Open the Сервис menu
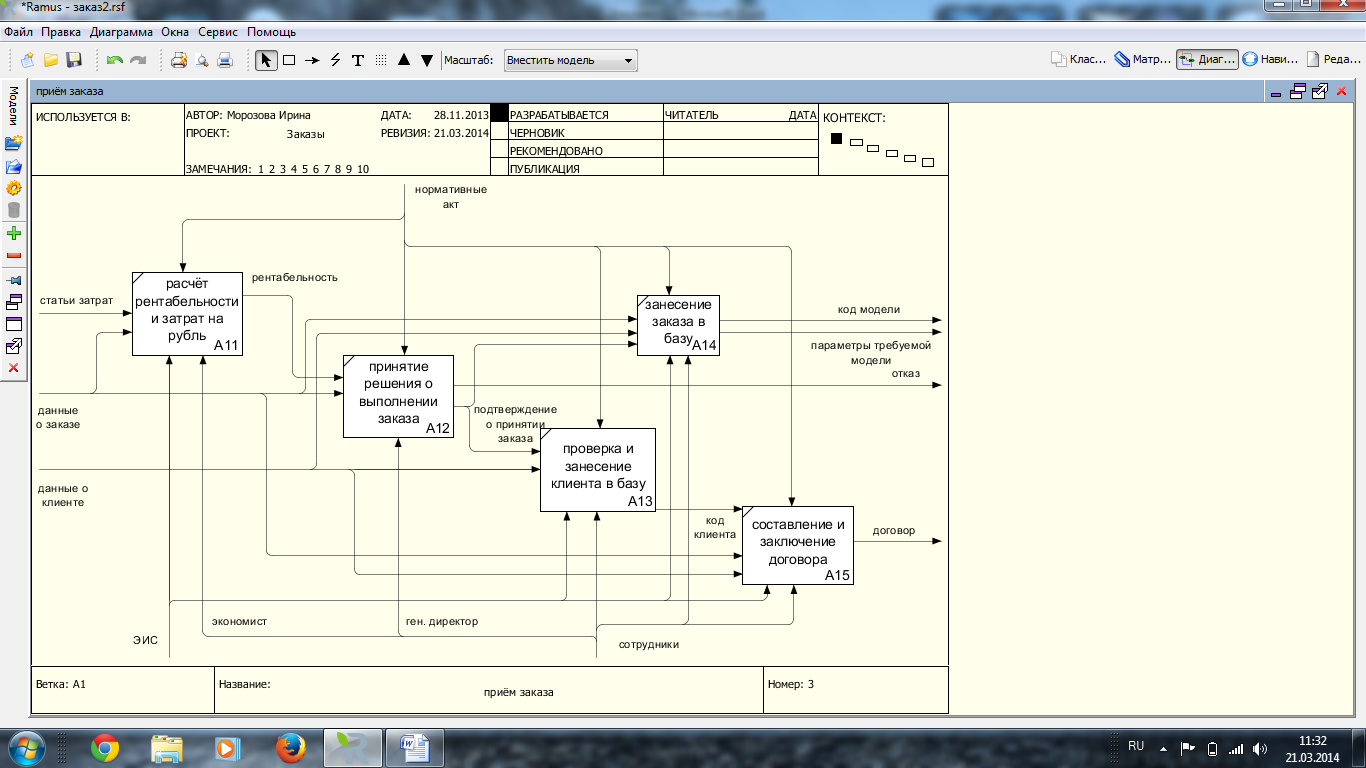Viewport: 1366px width, 768px height. coord(219,32)
